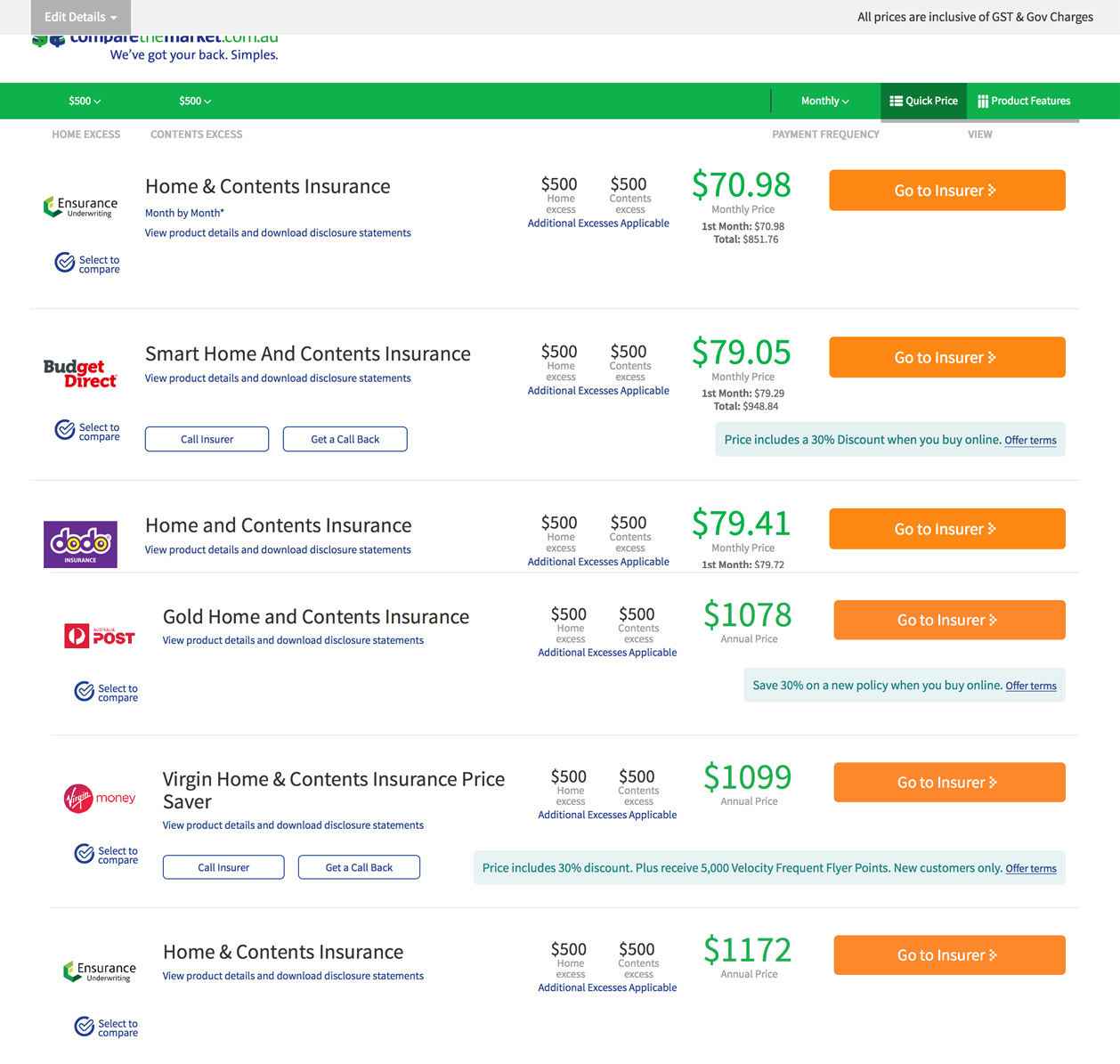
Task: Open the Home Excess $500 dropdown
Action: (x=85, y=101)
